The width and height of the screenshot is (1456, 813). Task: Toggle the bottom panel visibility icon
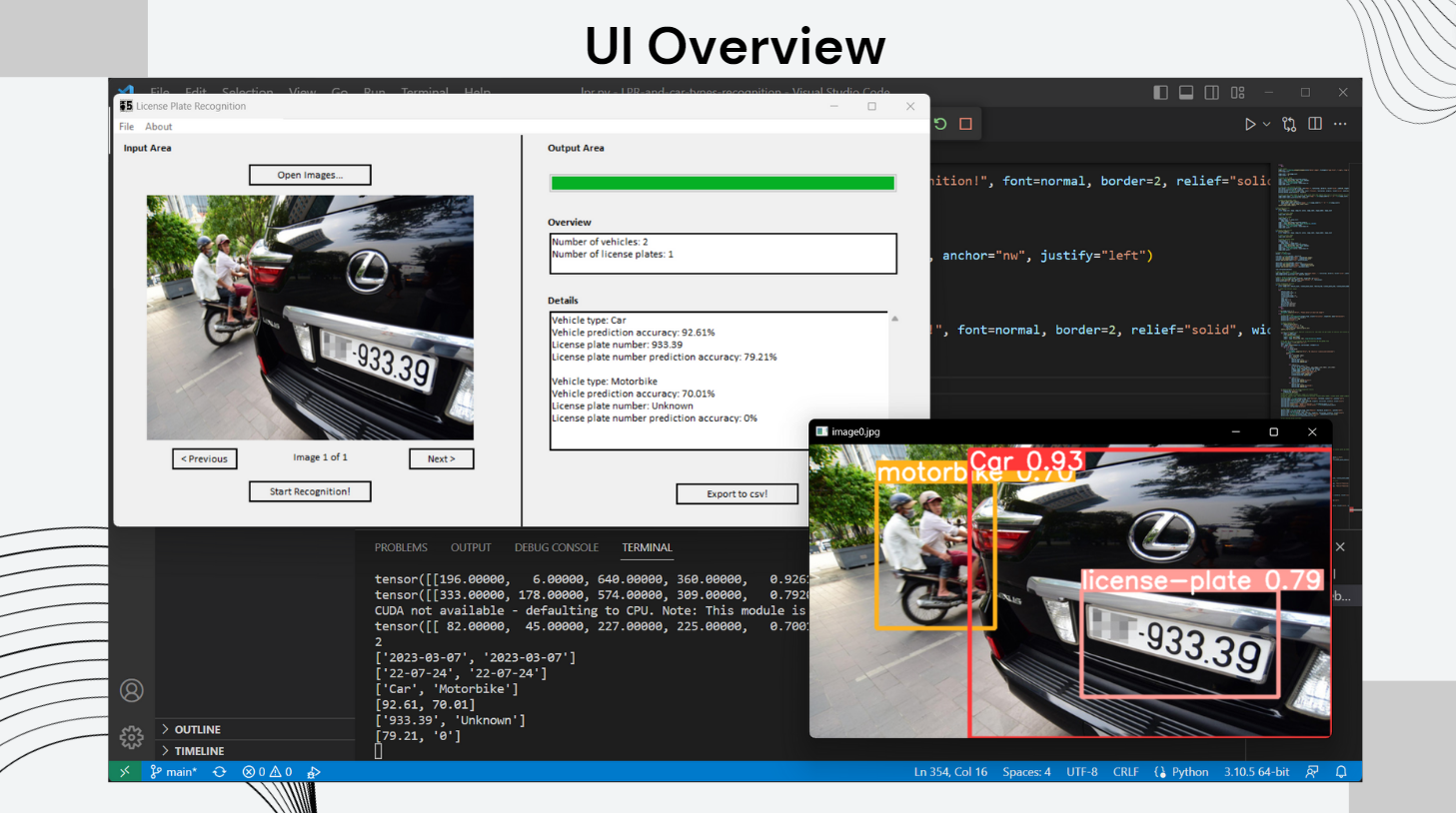(1185, 92)
